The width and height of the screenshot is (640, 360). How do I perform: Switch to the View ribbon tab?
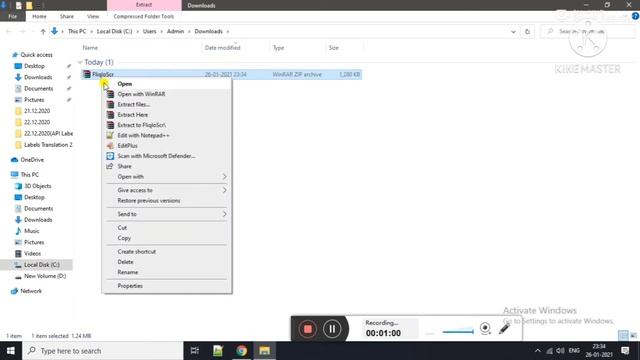click(93, 16)
